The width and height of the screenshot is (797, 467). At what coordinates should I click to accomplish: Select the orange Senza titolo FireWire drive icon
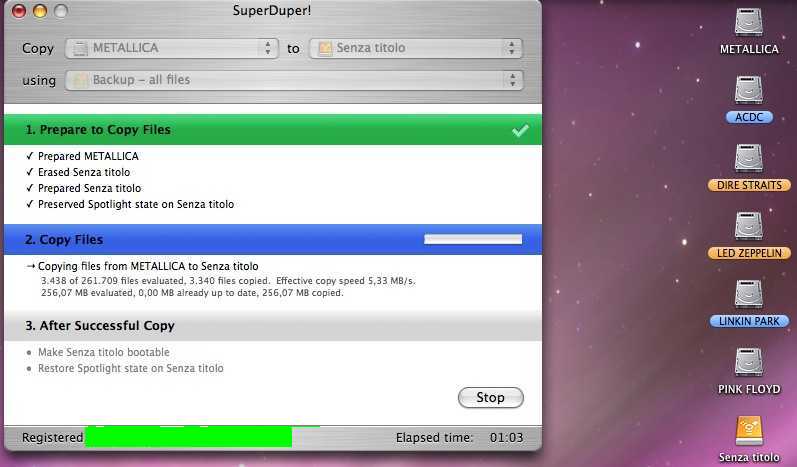(x=749, y=431)
